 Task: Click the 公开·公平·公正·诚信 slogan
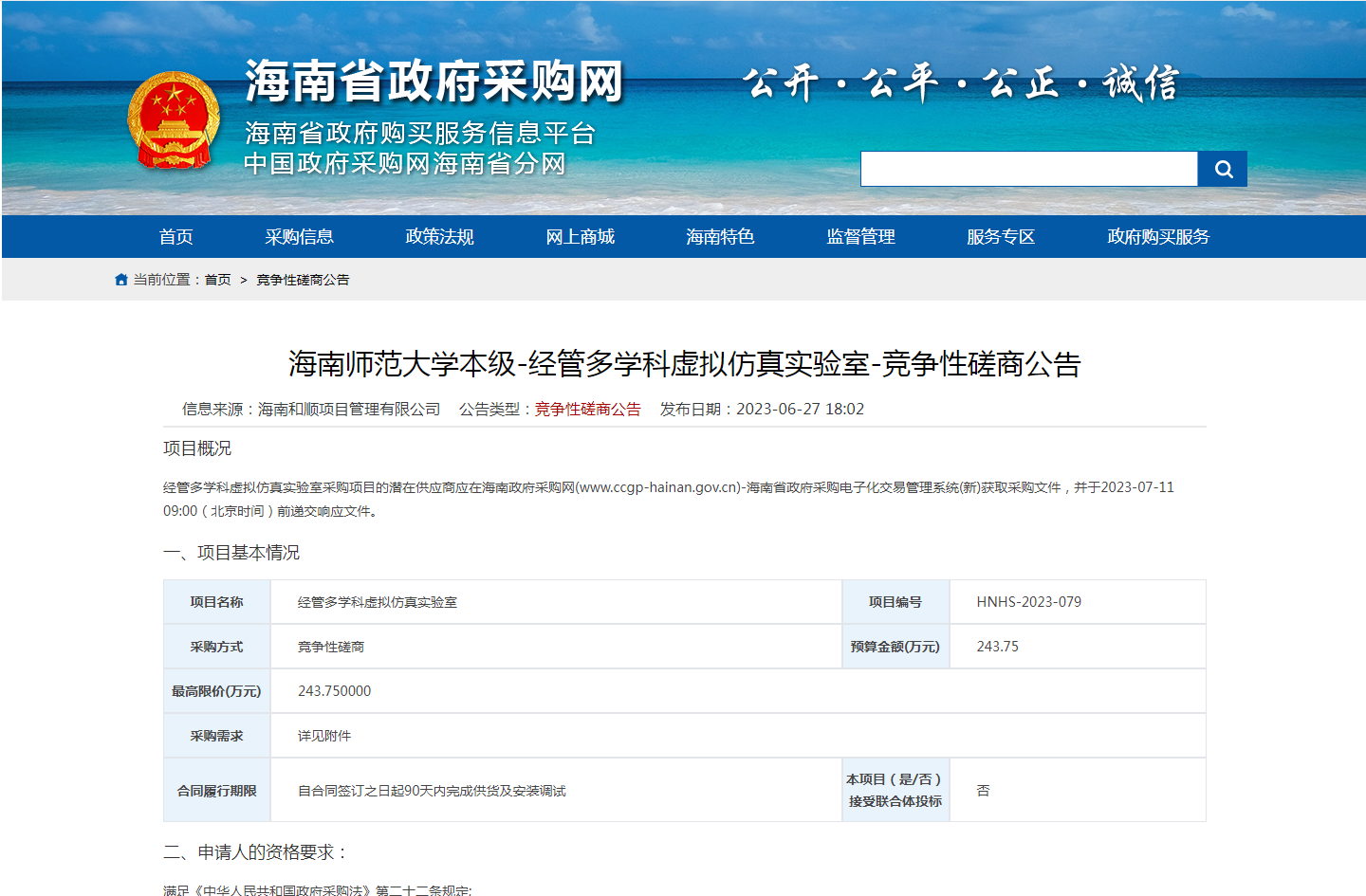961,83
